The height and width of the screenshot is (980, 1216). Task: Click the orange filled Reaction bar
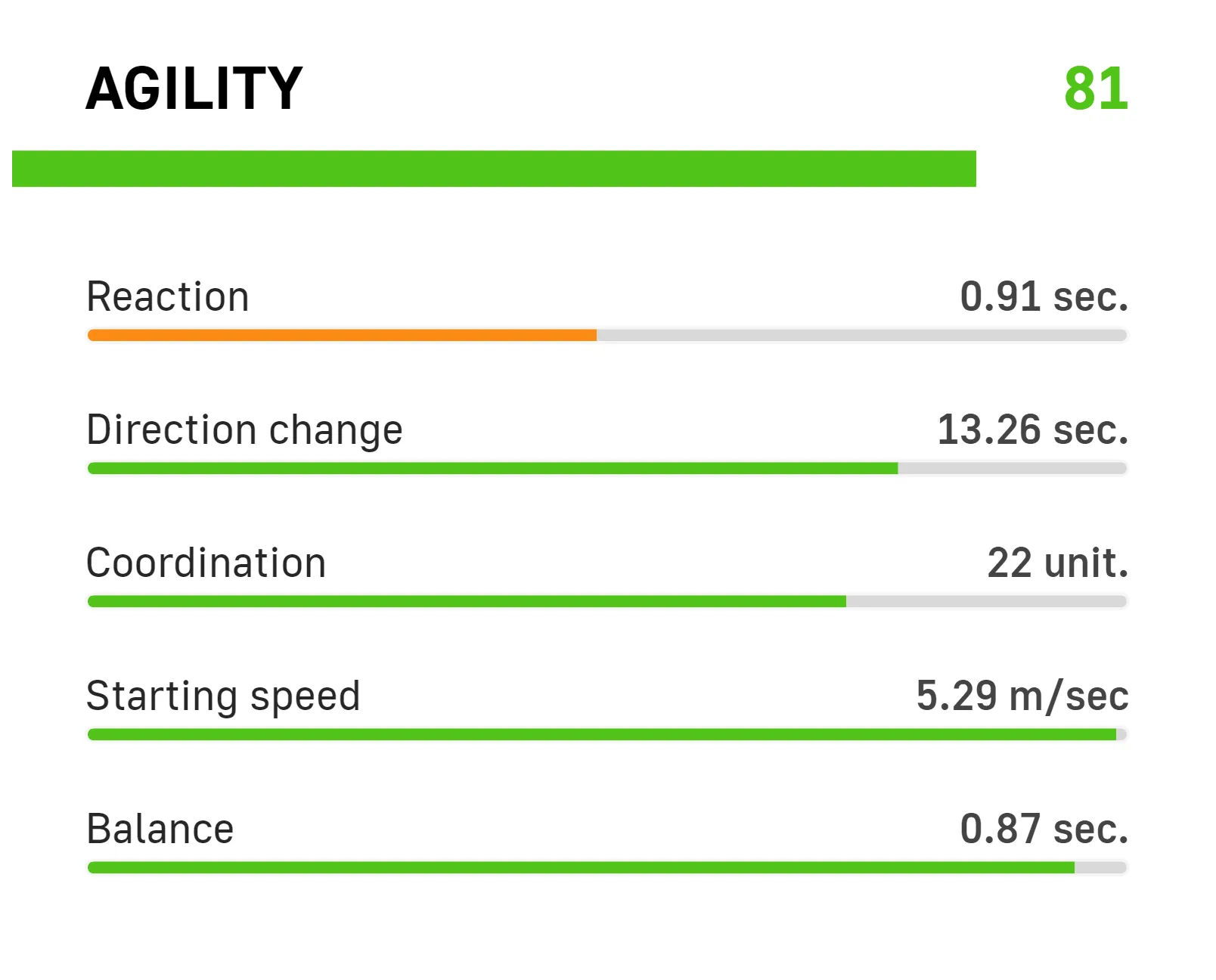[x=342, y=335]
